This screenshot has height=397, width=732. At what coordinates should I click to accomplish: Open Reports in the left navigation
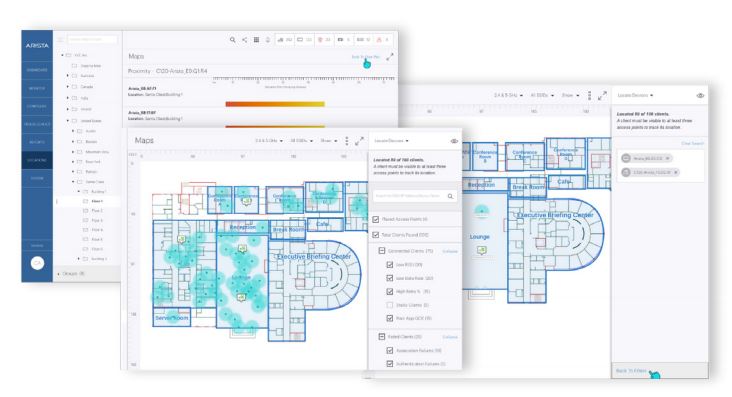pyautogui.click(x=37, y=142)
